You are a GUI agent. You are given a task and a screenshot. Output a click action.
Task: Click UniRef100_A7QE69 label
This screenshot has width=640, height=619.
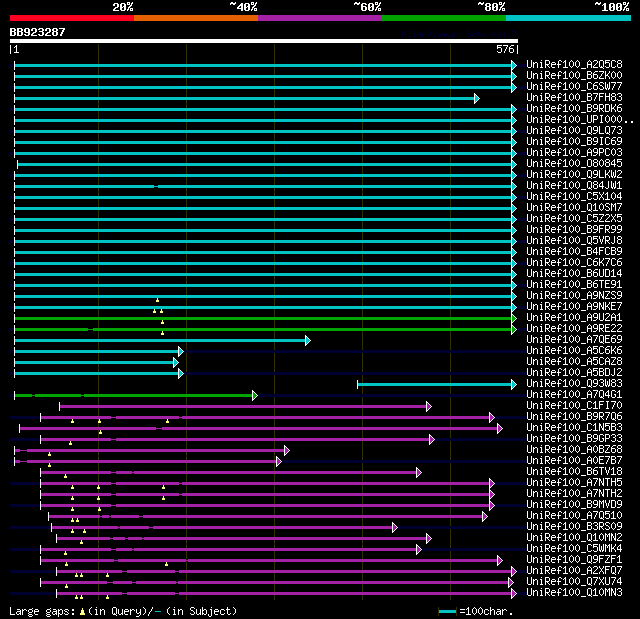point(574,340)
